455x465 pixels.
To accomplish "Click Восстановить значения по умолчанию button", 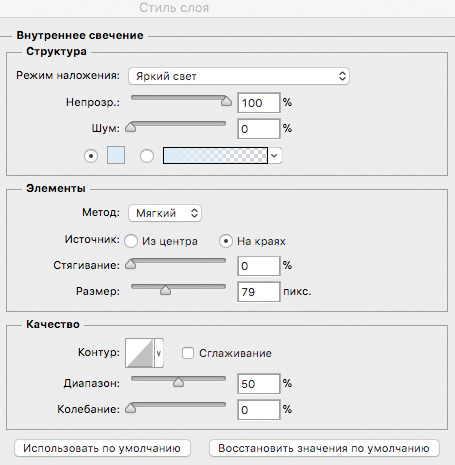I will 324,448.
